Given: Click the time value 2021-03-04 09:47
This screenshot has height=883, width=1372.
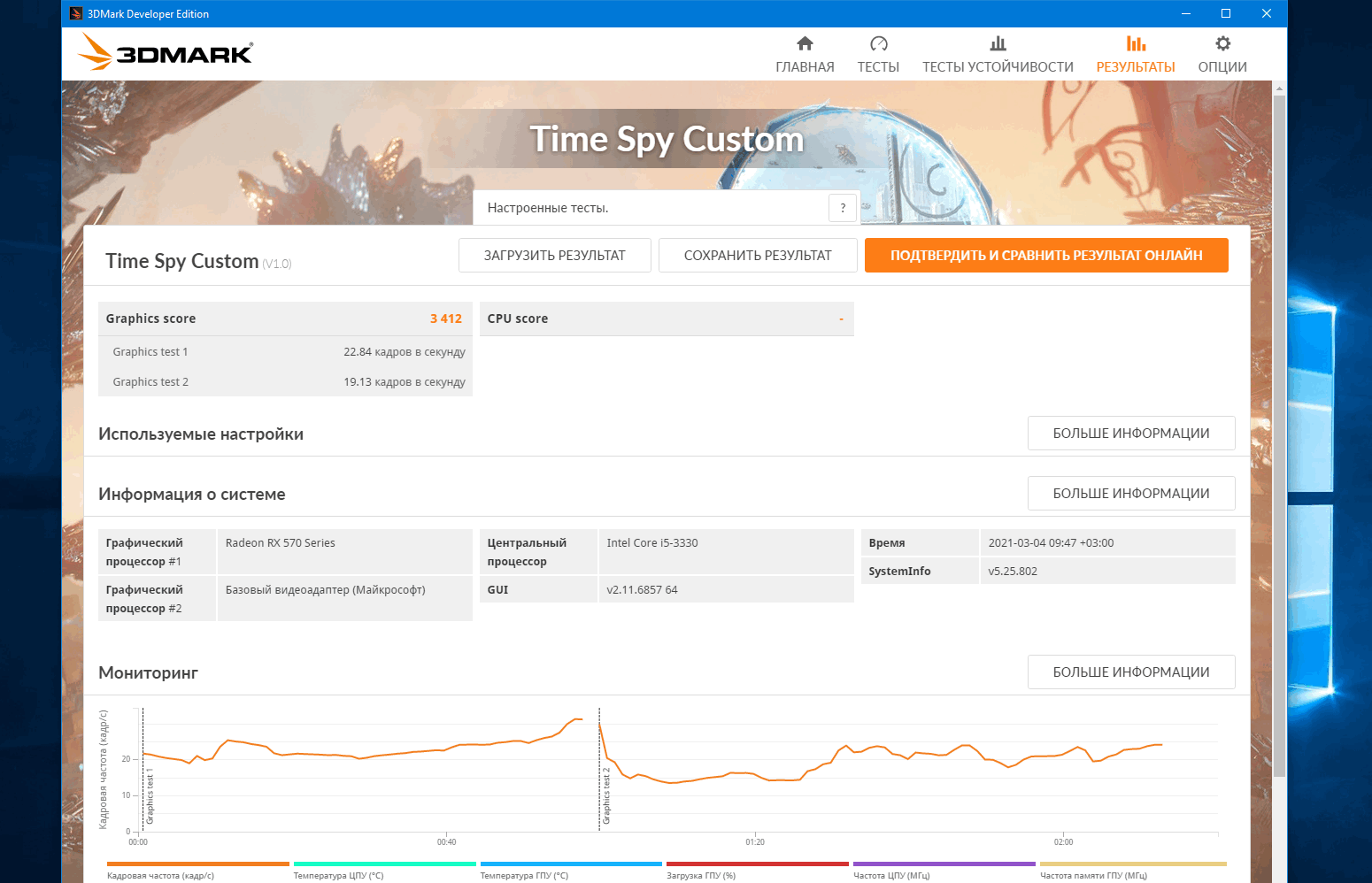Looking at the screenshot, I should [1051, 542].
